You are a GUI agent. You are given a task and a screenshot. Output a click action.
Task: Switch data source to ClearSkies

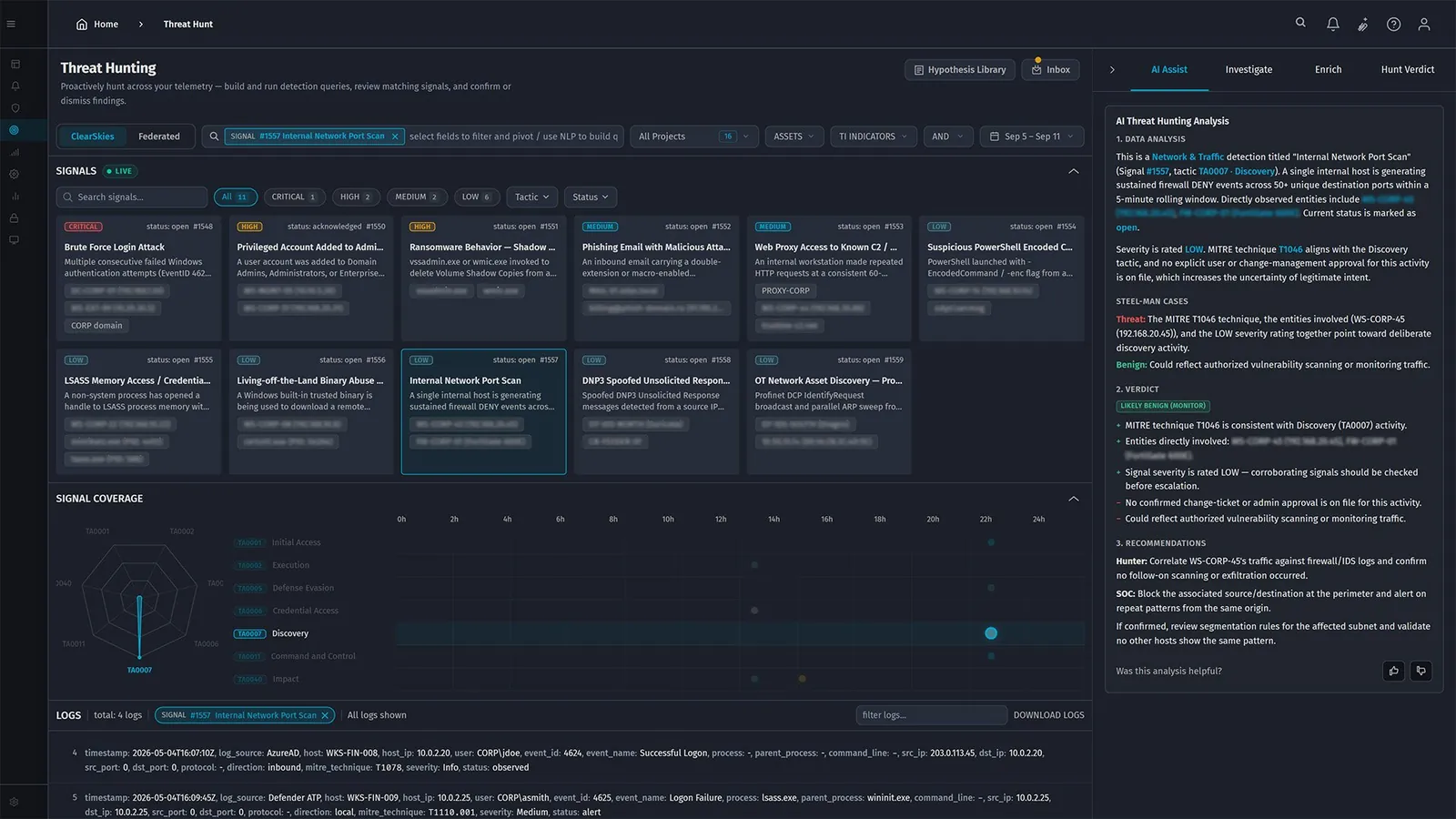[93, 136]
